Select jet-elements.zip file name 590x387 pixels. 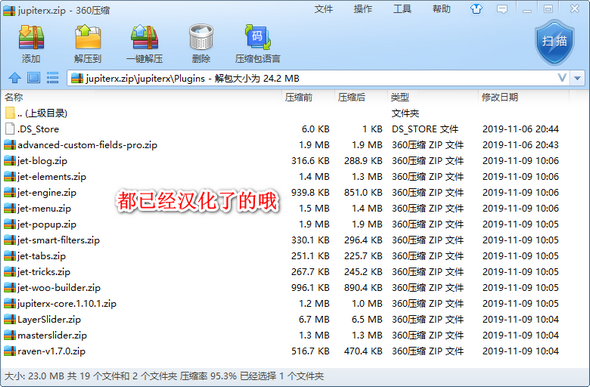click(52, 176)
